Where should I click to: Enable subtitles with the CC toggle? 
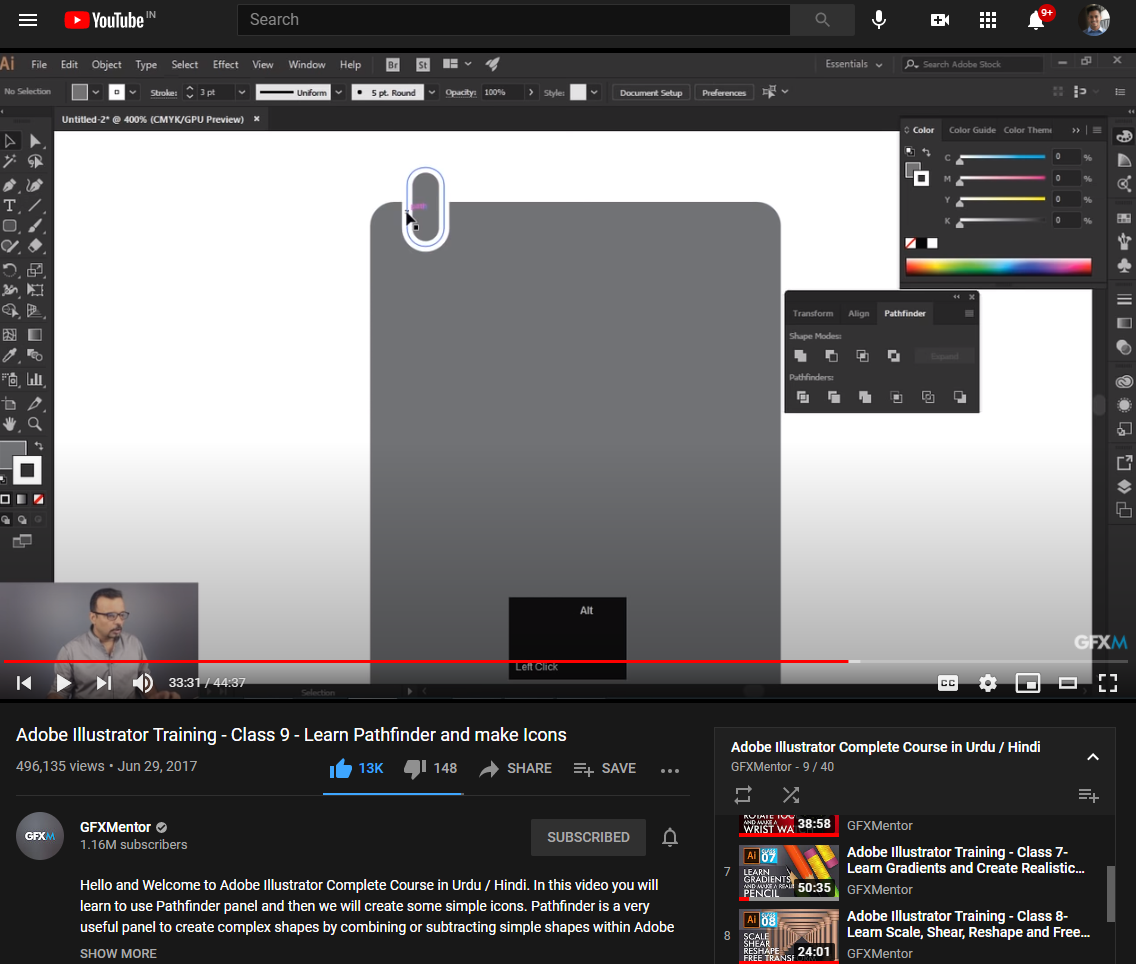click(947, 683)
